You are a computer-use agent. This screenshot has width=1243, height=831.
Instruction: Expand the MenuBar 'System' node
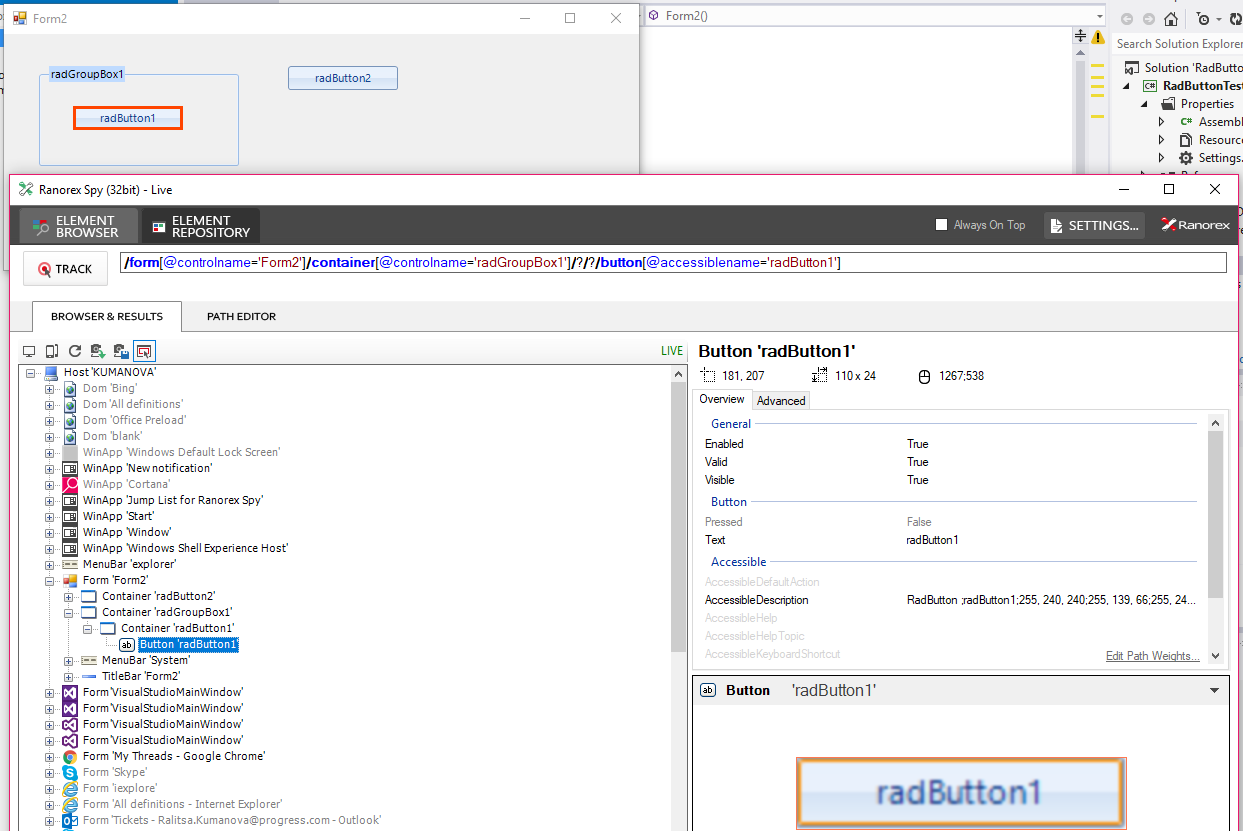click(x=69, y=660)
